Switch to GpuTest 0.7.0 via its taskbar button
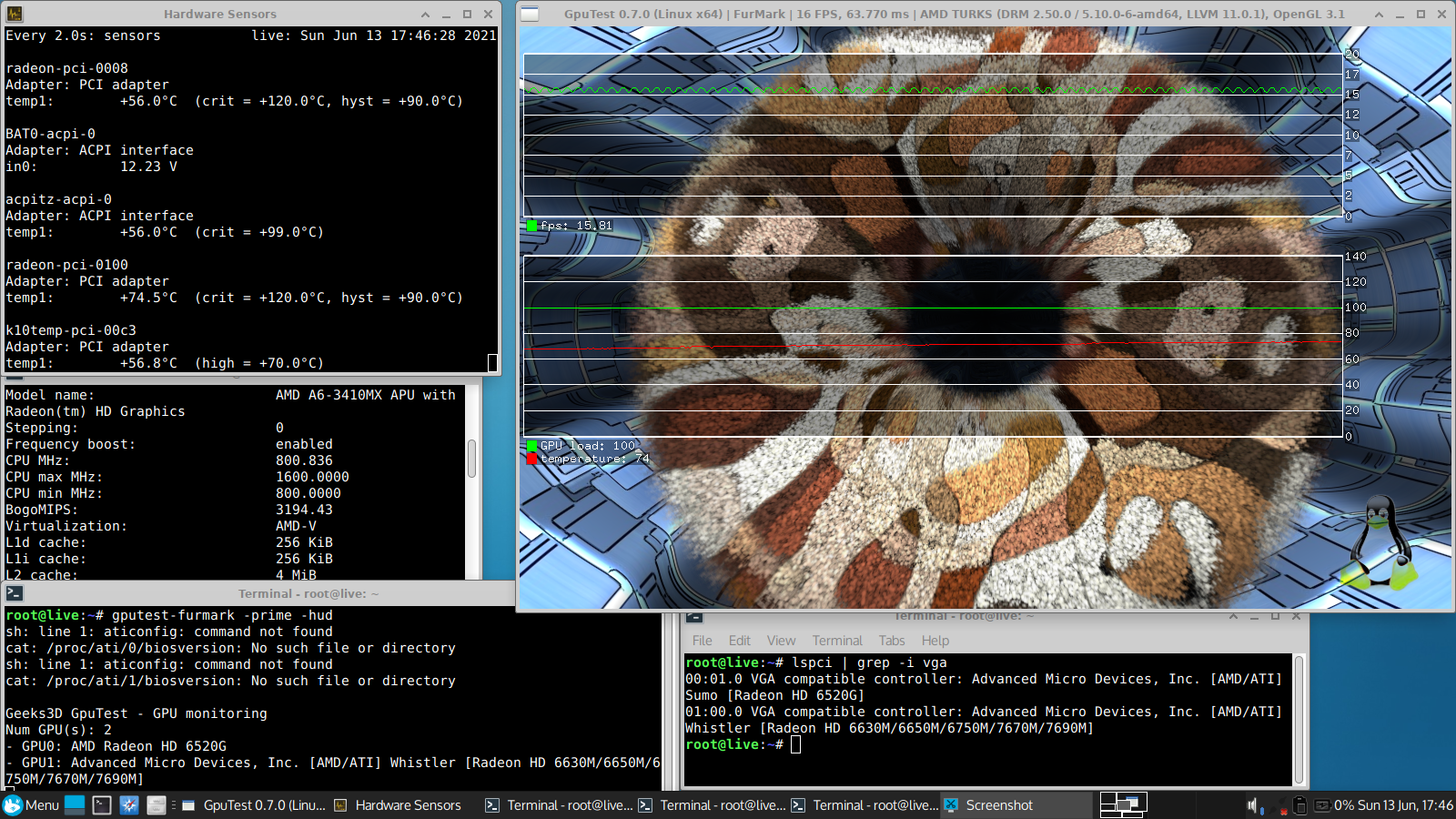The height and width of the screenshot is (819, 1456). [x=254, y=805]
